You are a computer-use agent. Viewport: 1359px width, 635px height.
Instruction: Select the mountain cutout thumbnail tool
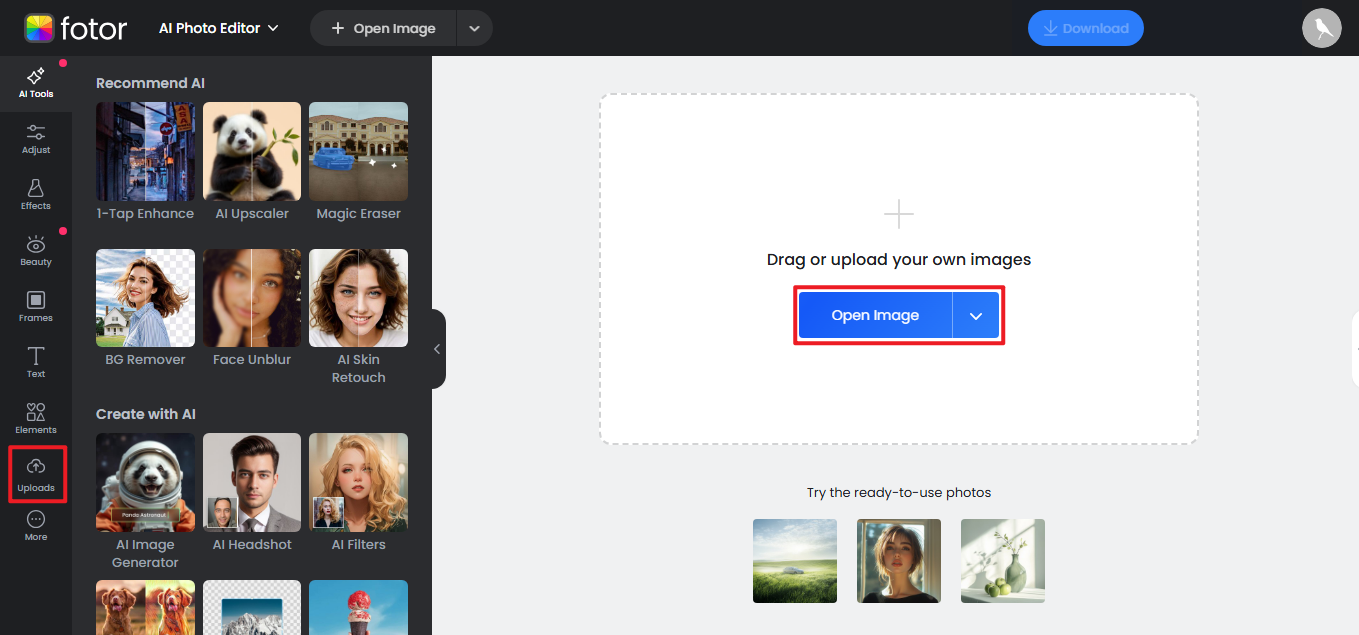[x=252, y=608]
